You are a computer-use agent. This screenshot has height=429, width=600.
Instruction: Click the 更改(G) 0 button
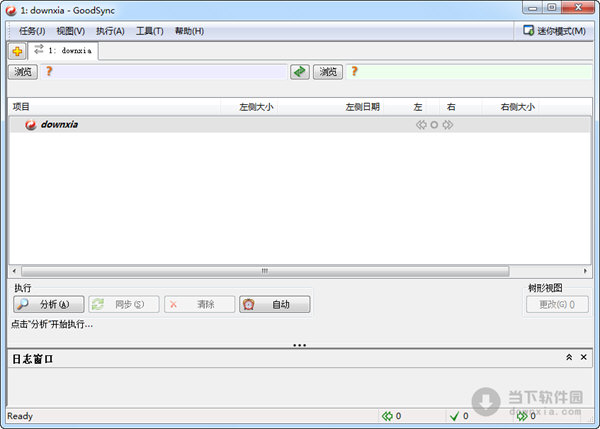coord(557,305)
